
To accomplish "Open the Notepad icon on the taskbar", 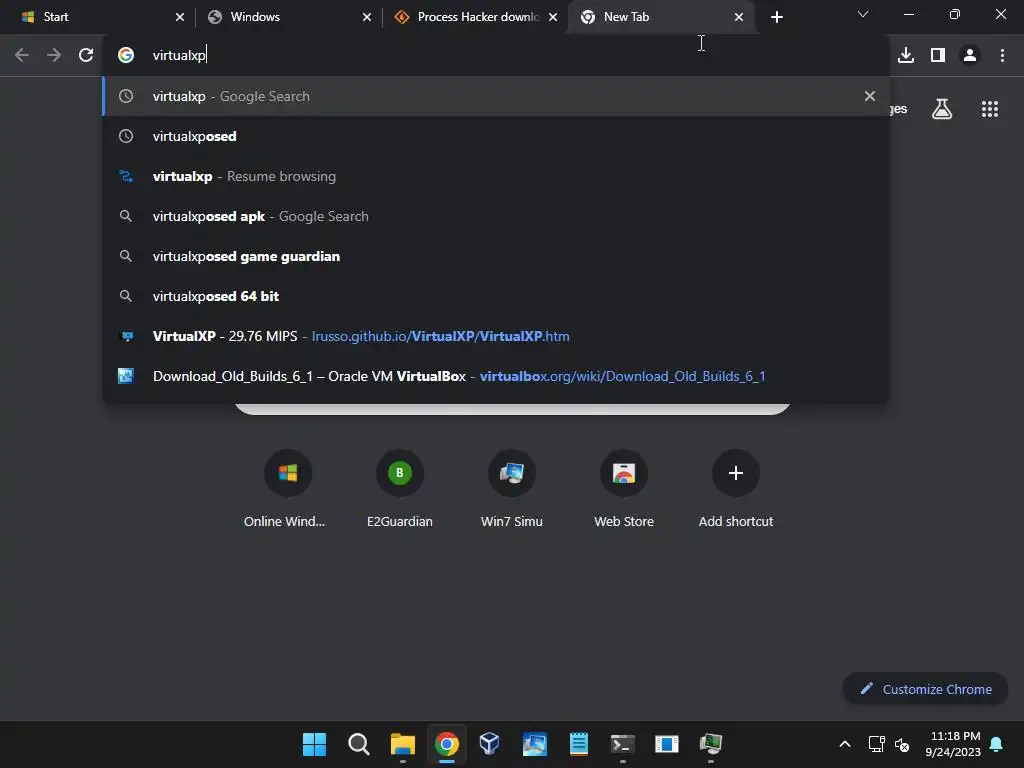I will pyautogui.click(x=579, y=744).
